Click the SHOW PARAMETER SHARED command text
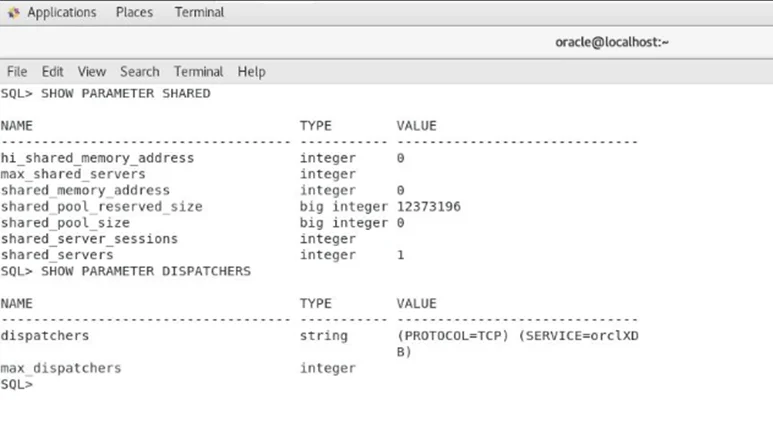Screen dimensions: 773x422 coord(126,94)
